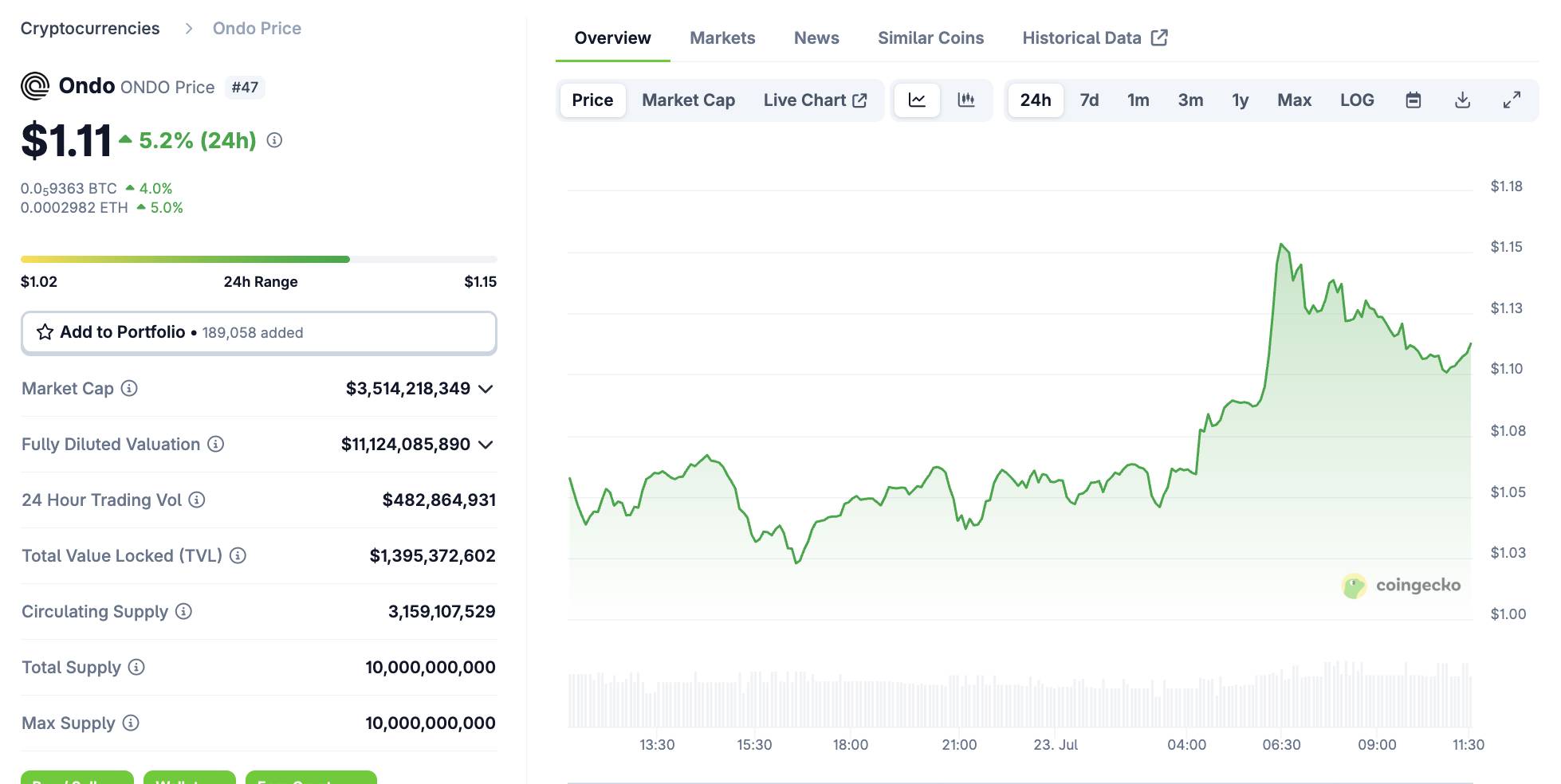The width and height of the screenshot is (1561, 784).
Task: Click the #47 rank badge
Action: pyautogui.click(x=245, y=87)
